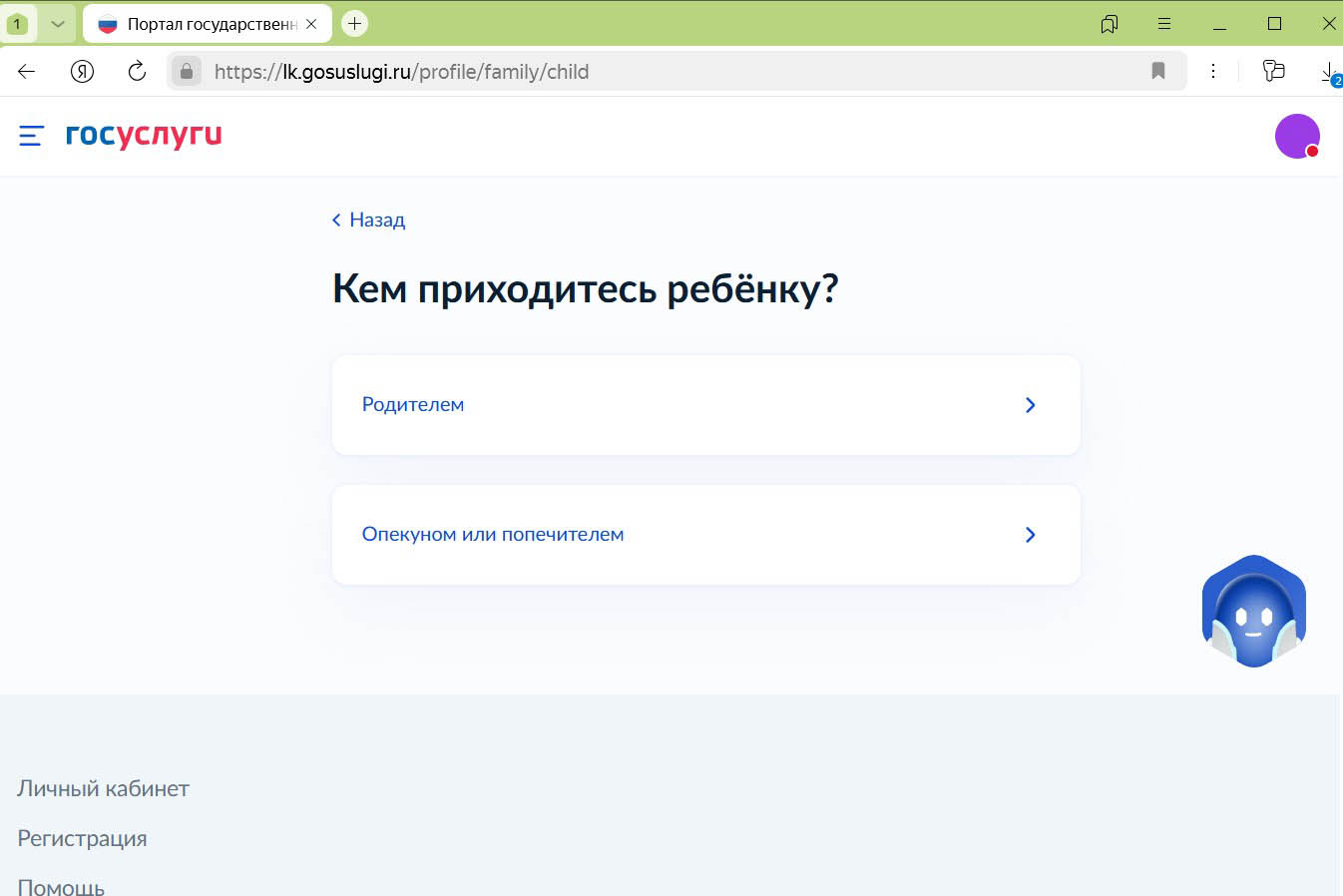Bookmark this page via the flag icon
1343x896 pixels.
(x=1157, y=71)
